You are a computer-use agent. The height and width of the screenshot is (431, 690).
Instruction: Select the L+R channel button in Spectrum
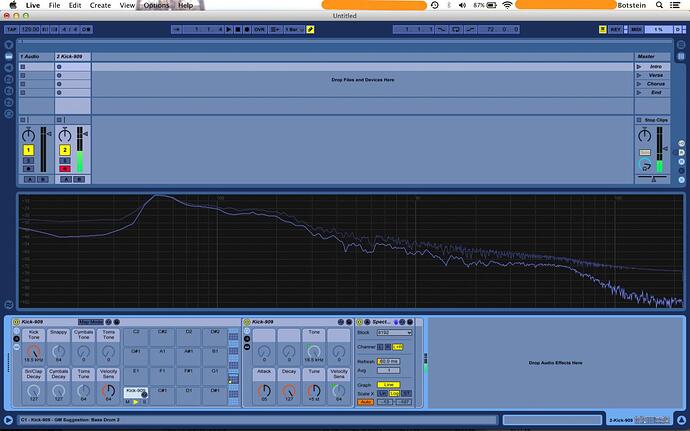(397, 347)
